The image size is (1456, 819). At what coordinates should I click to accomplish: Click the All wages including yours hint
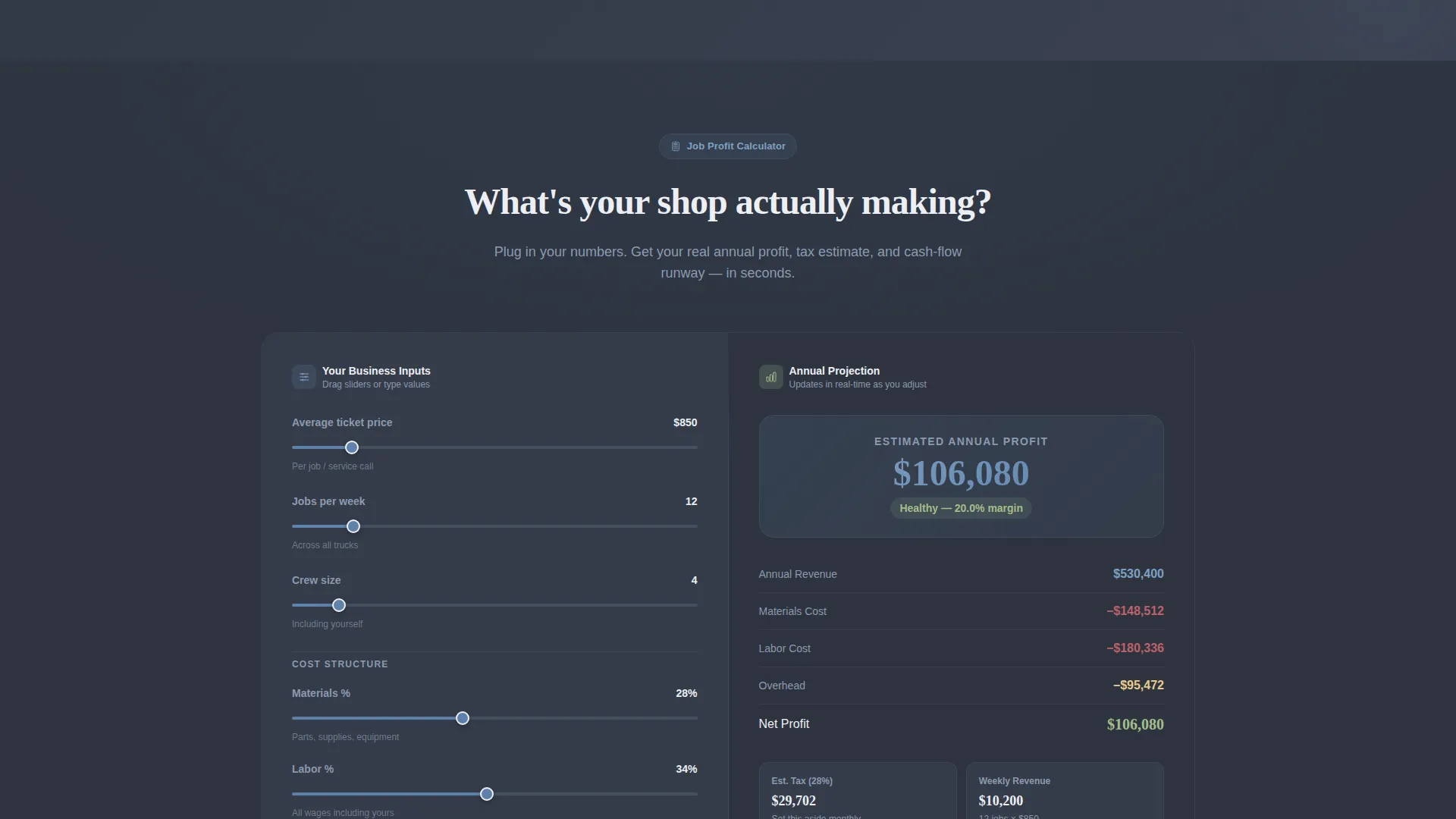343,813
